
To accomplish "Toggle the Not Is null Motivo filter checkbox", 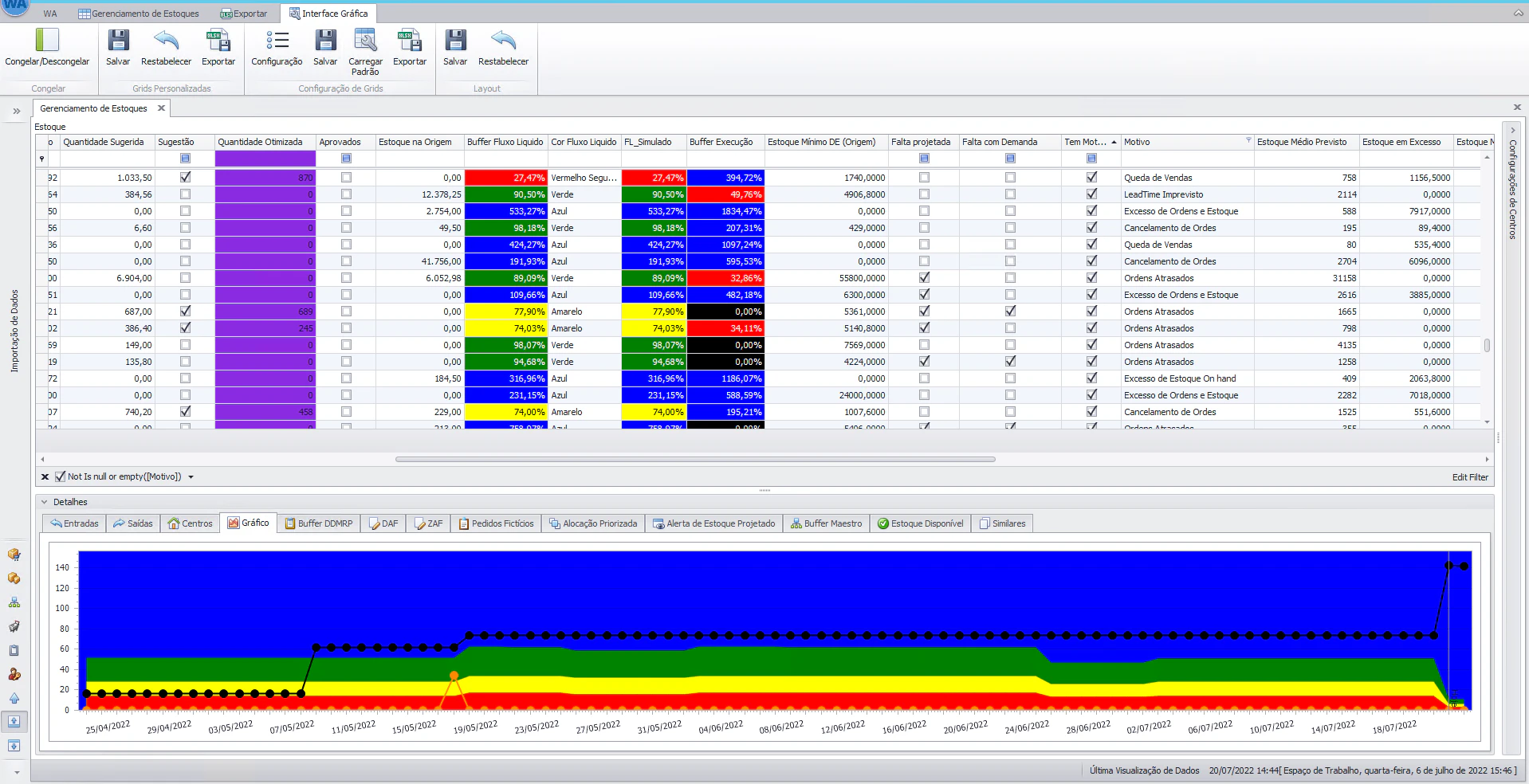I will pyautogui.click(x=60, y=476).
